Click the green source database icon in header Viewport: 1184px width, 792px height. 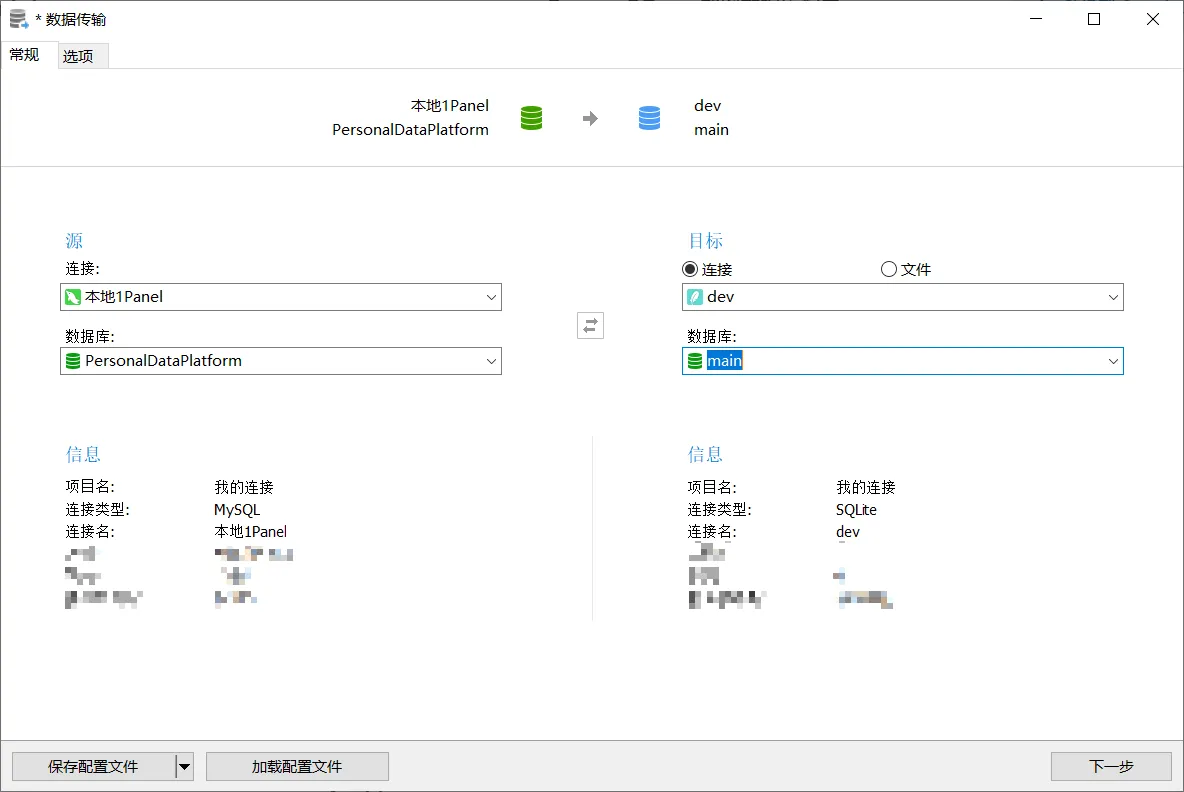pyautogui.click(x=532, y=118)
